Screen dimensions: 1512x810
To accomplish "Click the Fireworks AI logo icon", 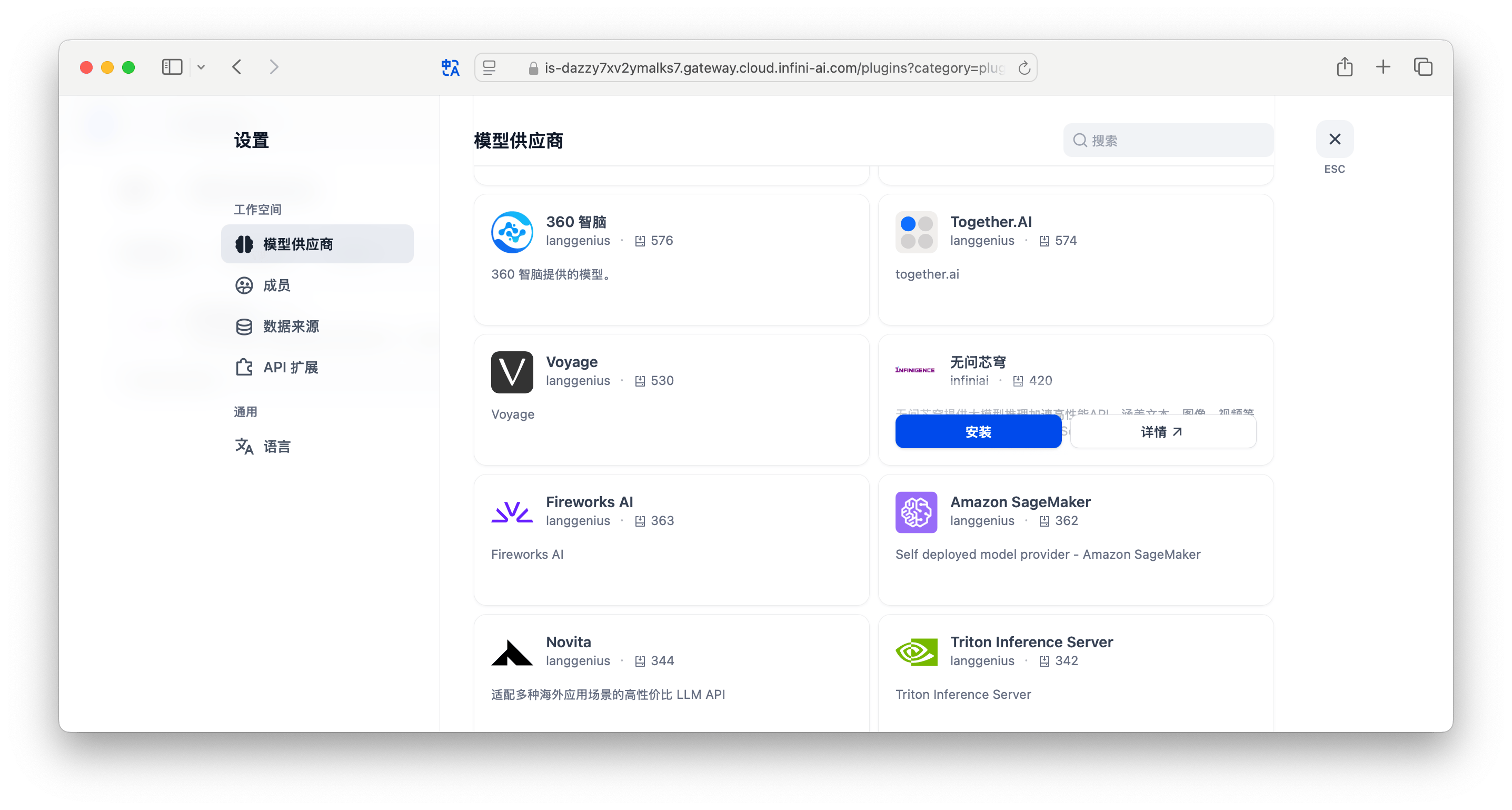I will click(x=512, y=512).
